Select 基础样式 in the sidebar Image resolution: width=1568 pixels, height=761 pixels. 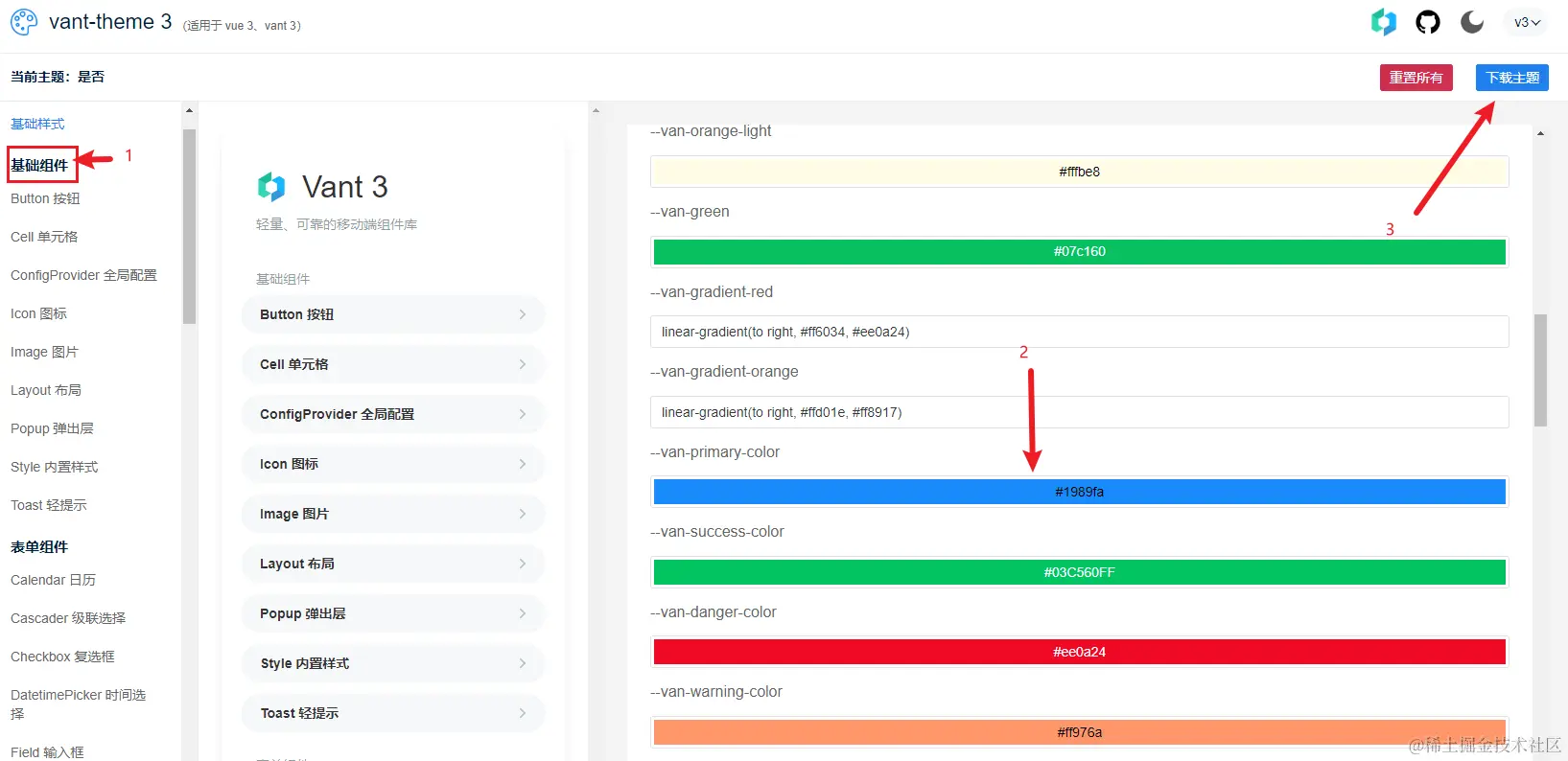pos(37,124)
